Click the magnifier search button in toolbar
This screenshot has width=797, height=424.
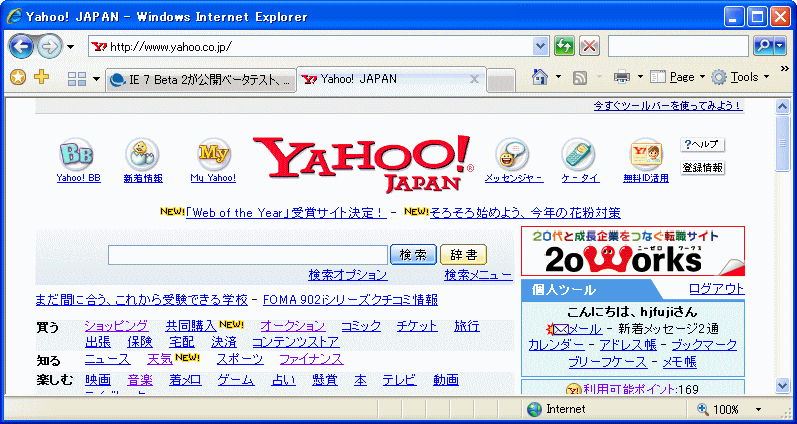pos(763,47)
